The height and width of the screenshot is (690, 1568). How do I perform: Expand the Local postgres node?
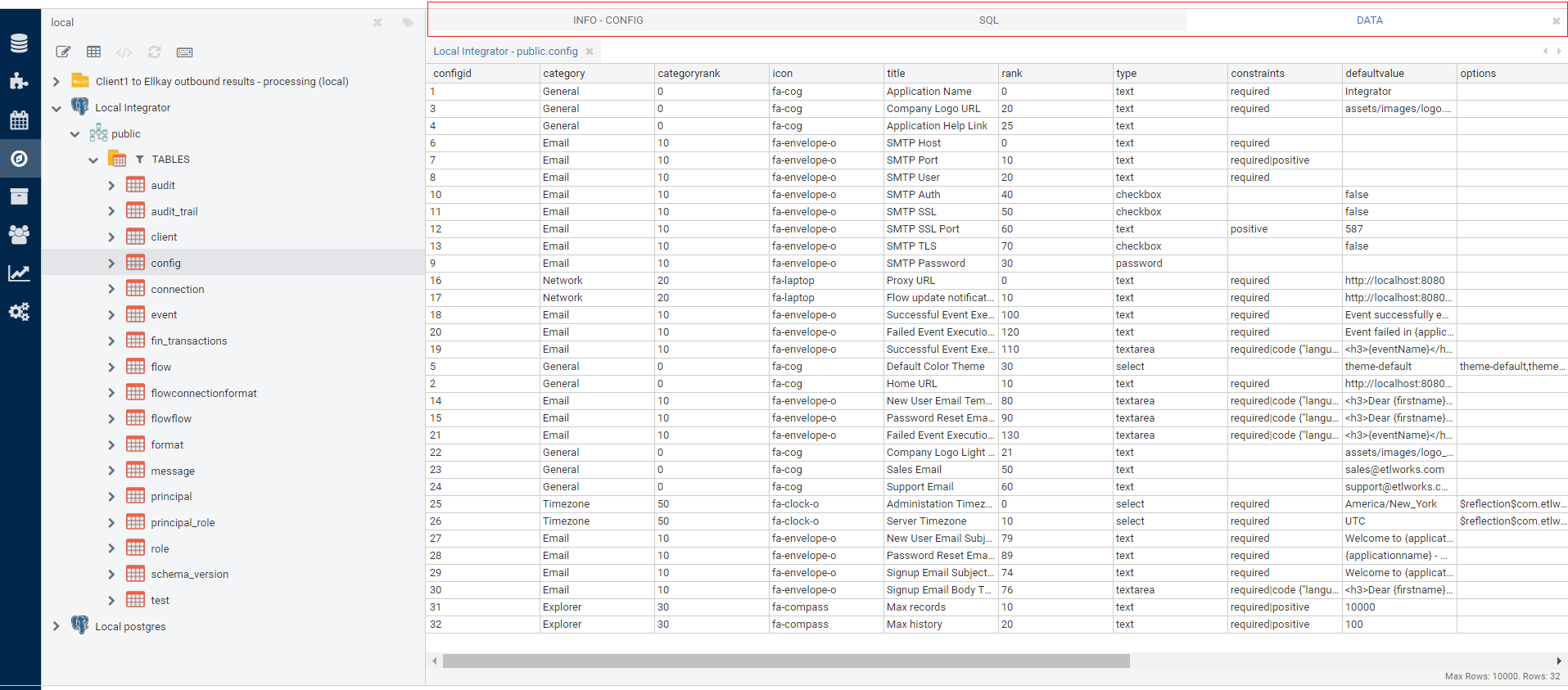(x=56, y=626)
